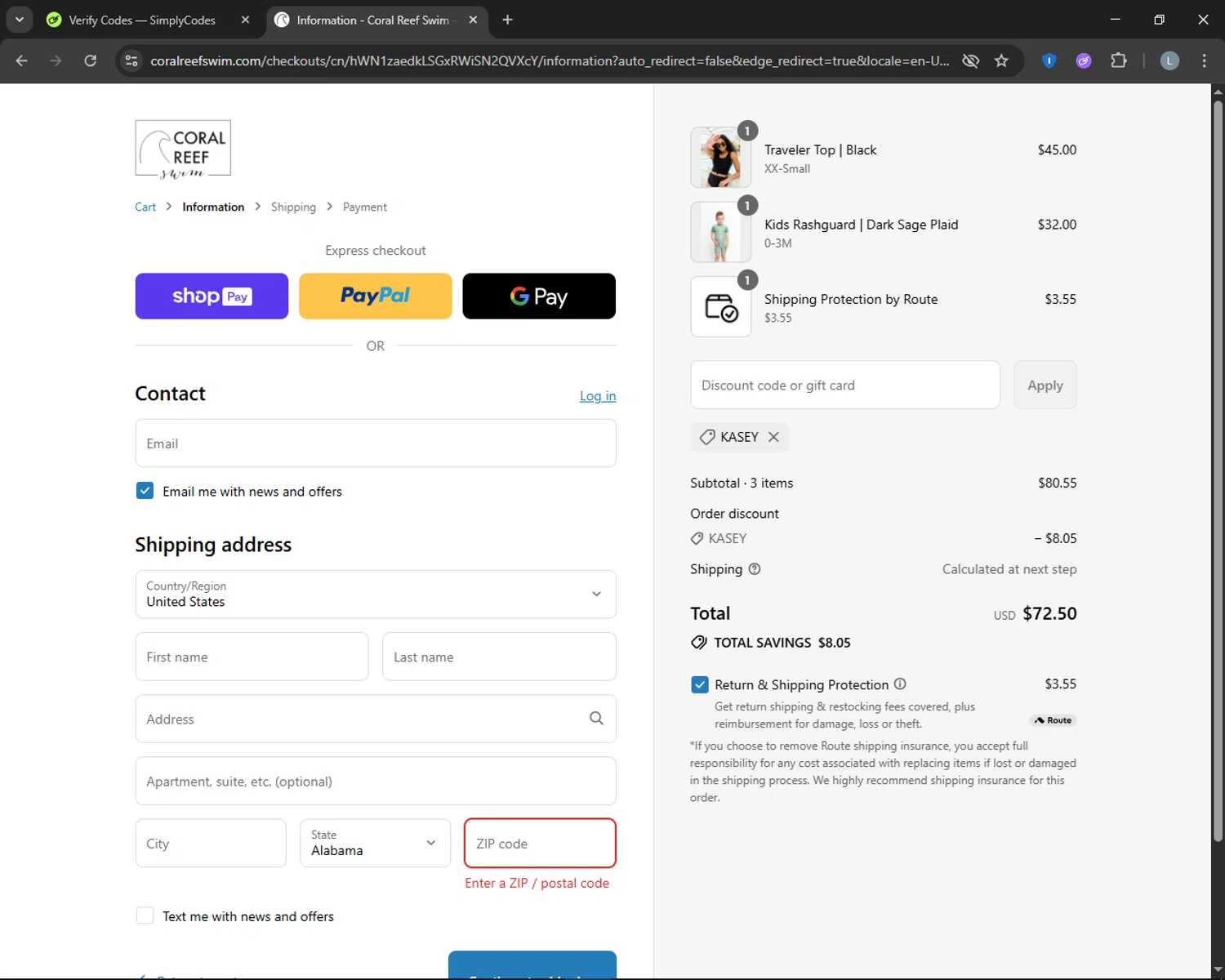Focus the First name field

pyautogui.click(x=252, y=657)
